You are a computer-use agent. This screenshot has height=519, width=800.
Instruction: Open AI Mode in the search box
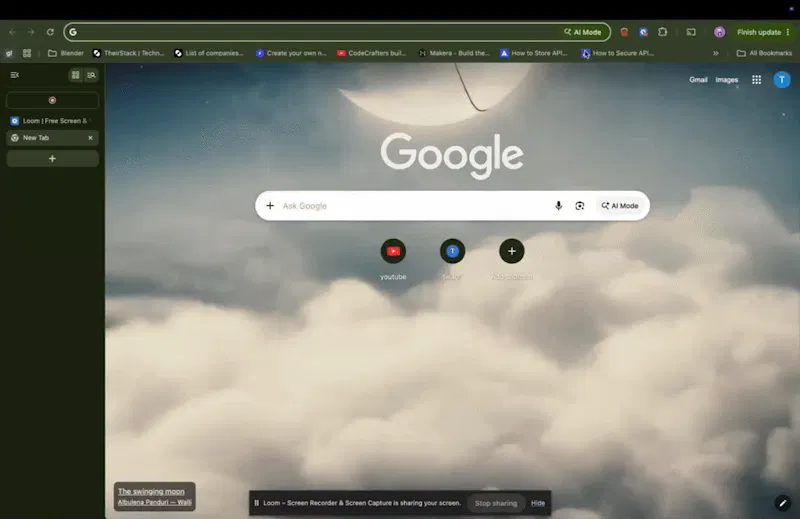point(620,206)
